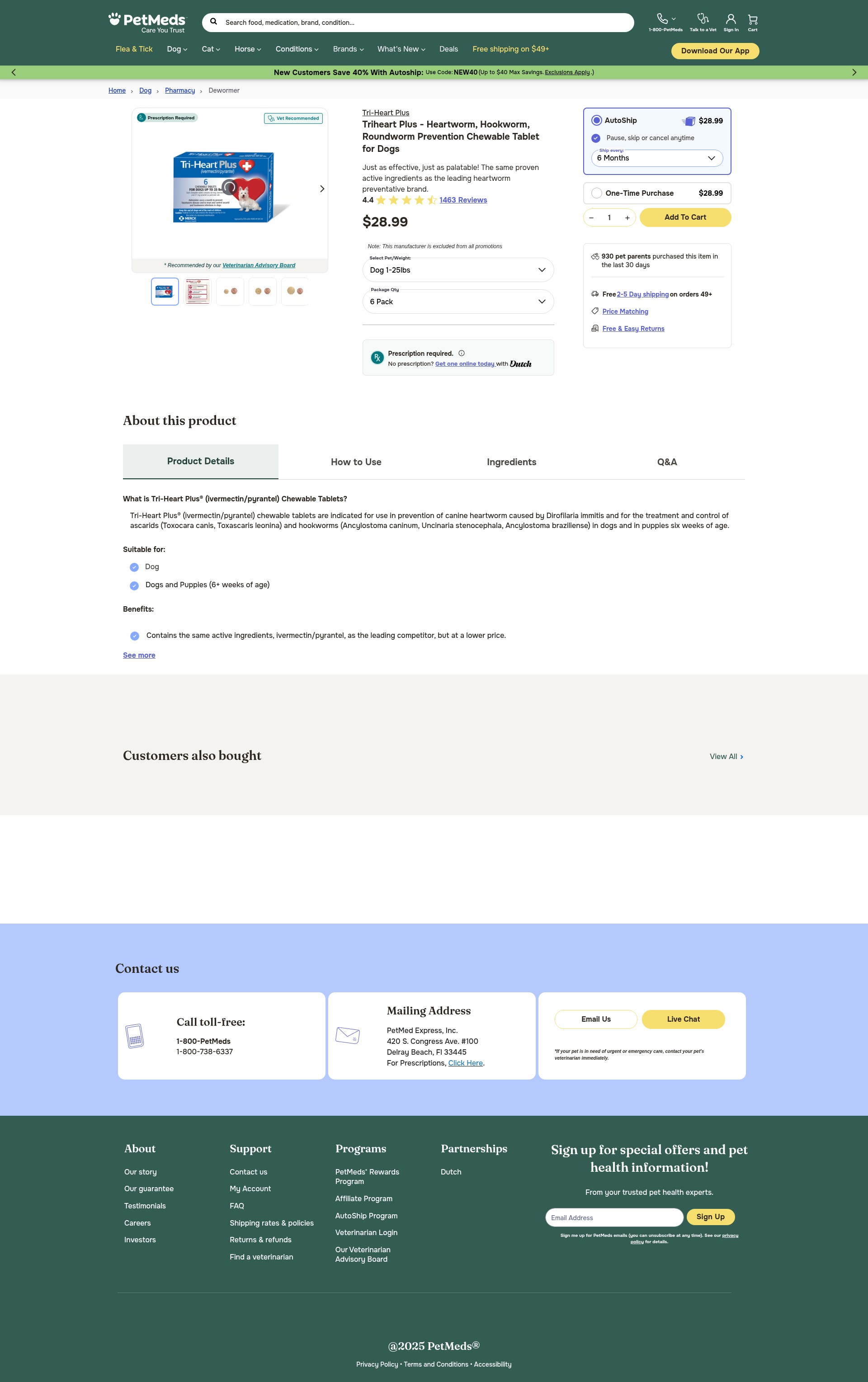Click the delivery truck shipping icon

595,294
